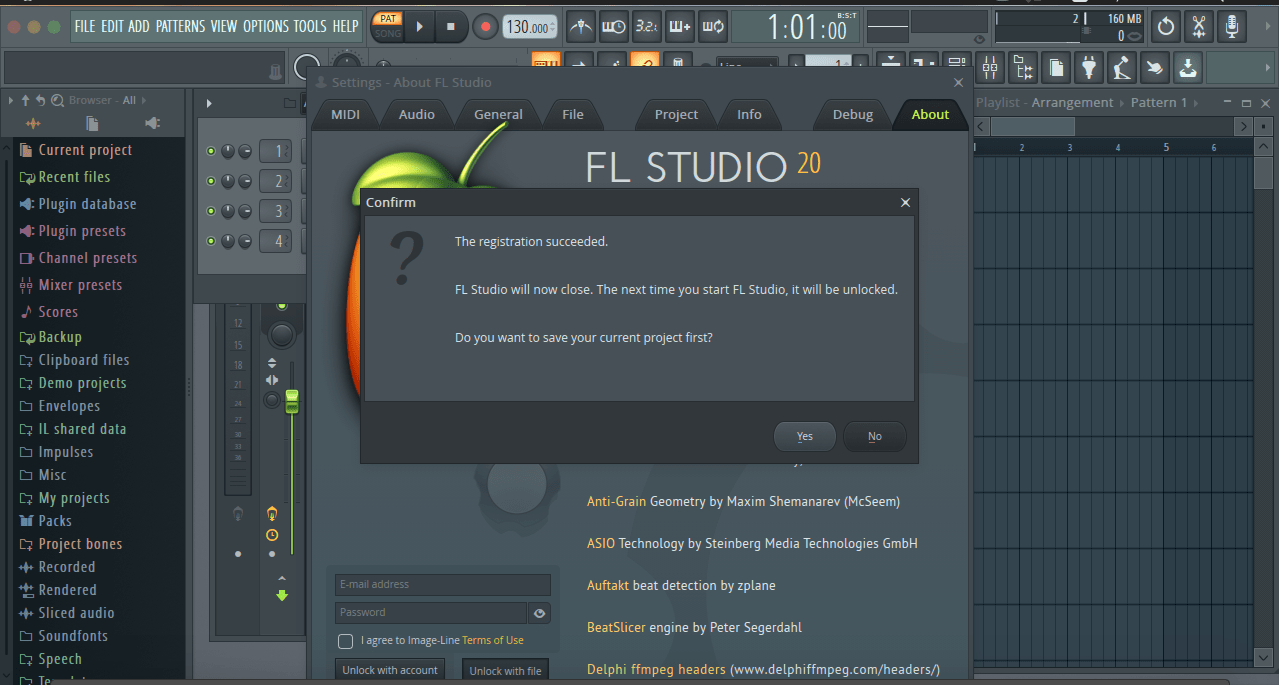This screenshot has height=685, width=1279.
Task: Toggle wait for input before playing icon
Action: point(614,26)
